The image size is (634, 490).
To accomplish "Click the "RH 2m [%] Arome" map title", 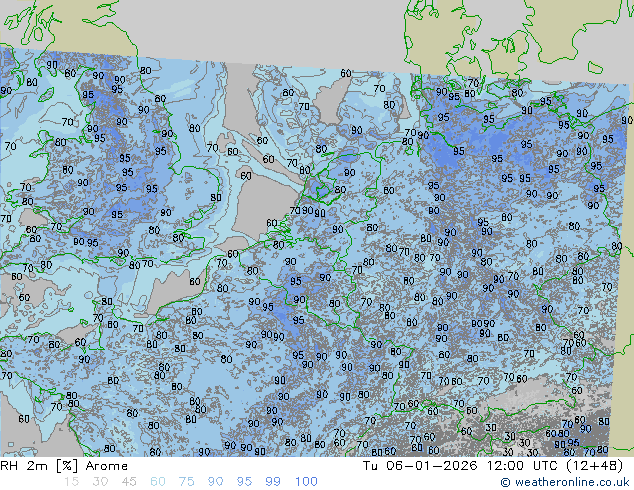I will 64,466.
